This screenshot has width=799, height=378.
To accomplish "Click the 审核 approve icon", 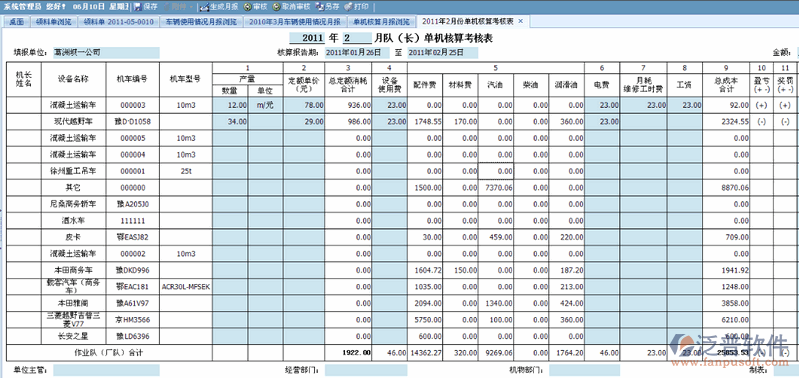I will [x=248, y=7].
